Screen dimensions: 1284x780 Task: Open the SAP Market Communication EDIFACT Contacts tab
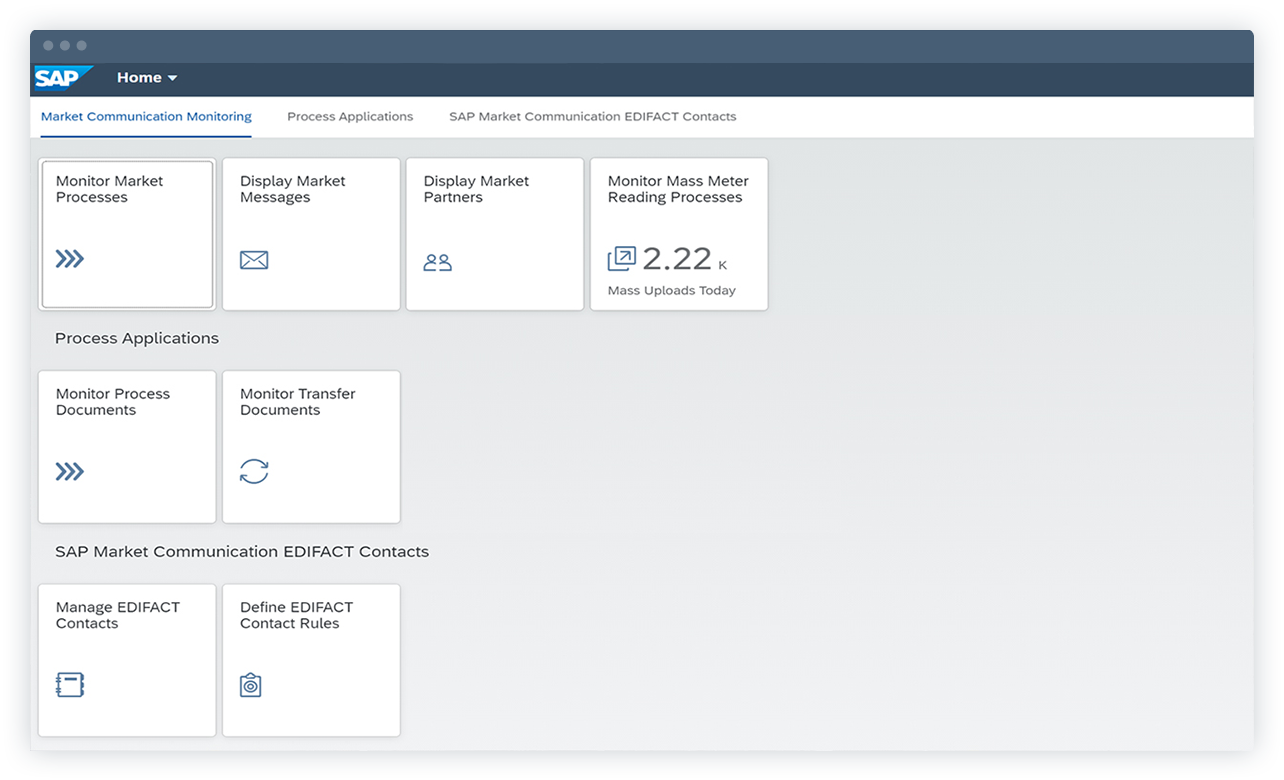[x=592, y=116]
